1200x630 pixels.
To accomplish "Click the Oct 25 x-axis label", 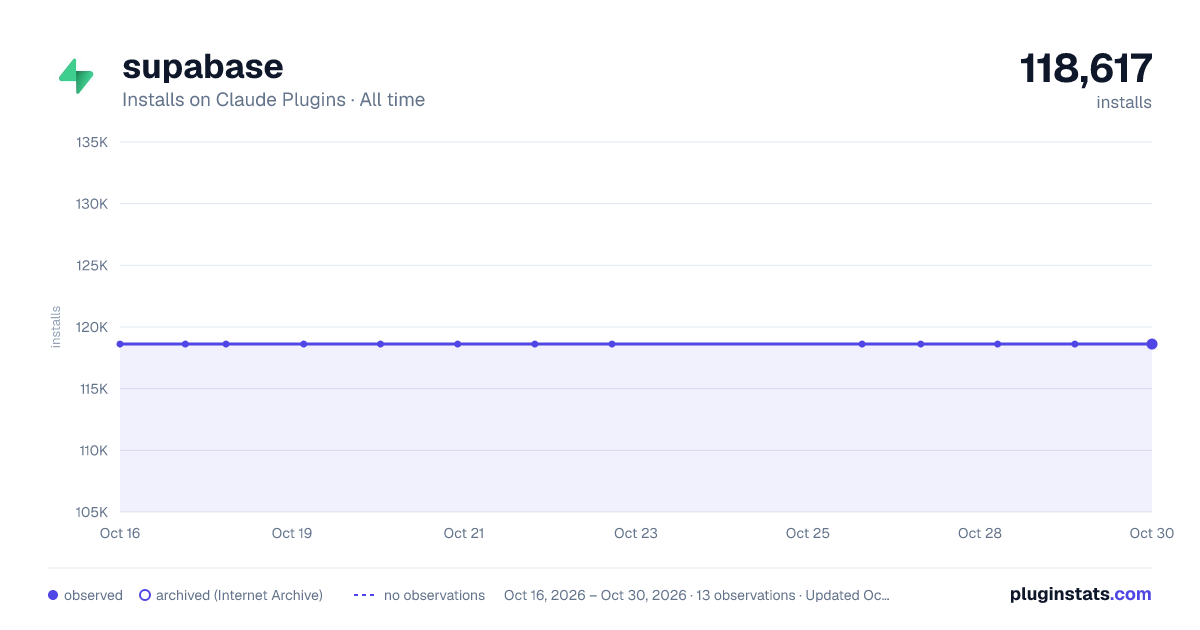I will pos(808,533).
